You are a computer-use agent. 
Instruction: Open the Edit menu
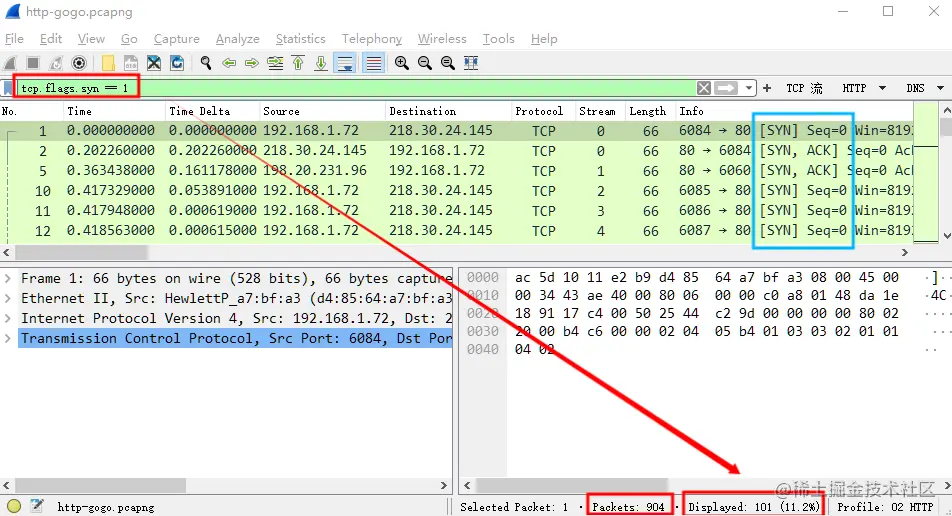[x=51, y=39]
